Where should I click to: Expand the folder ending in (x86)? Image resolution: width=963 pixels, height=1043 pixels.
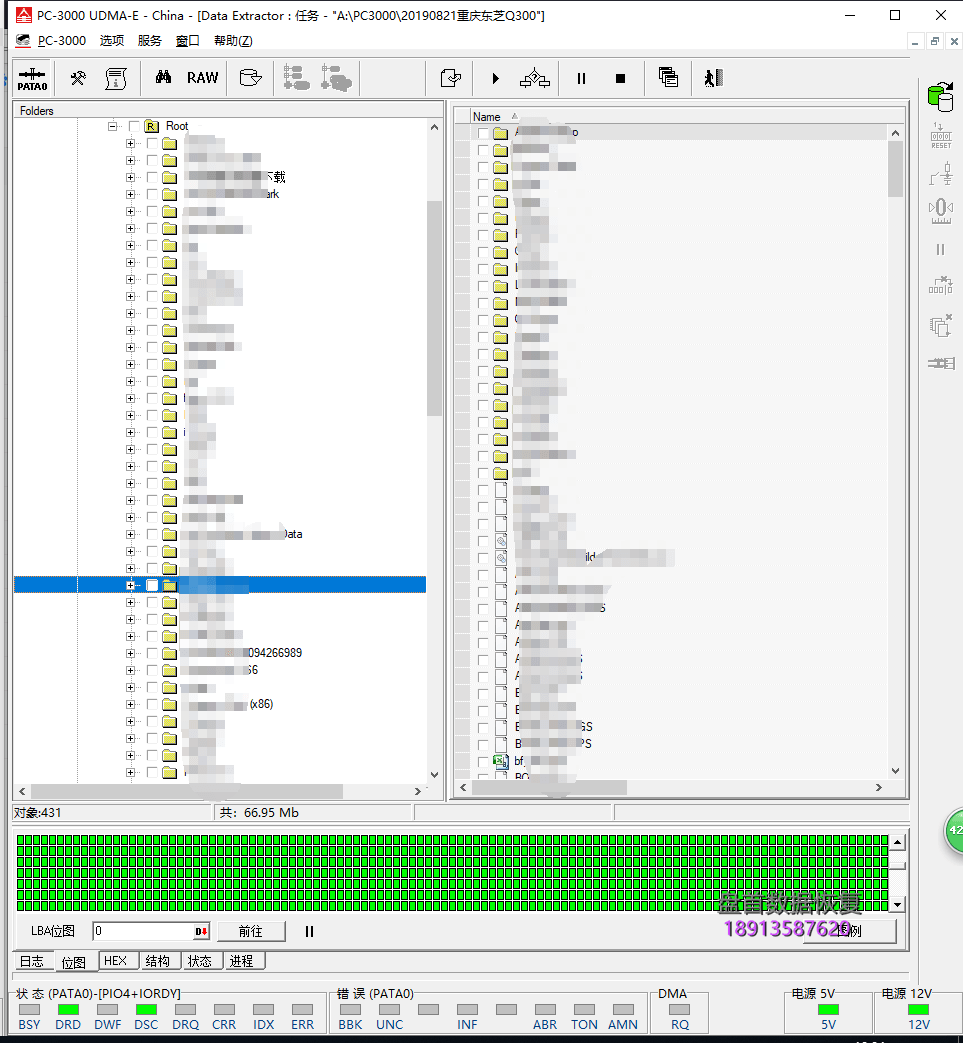pos(130,704)
